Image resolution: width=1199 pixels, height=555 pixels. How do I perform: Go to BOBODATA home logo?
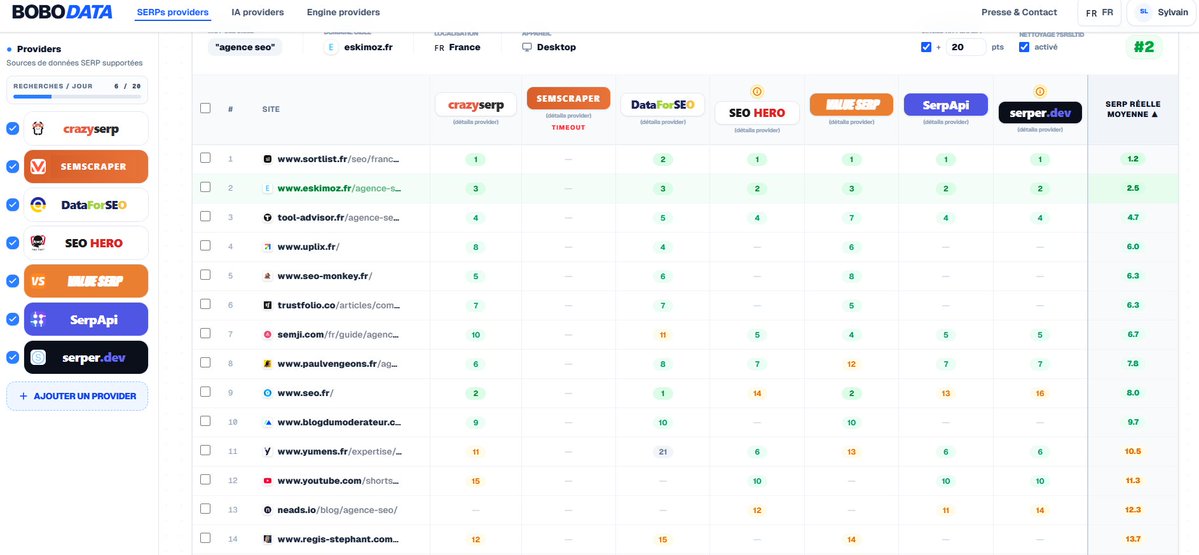[62, 12]
